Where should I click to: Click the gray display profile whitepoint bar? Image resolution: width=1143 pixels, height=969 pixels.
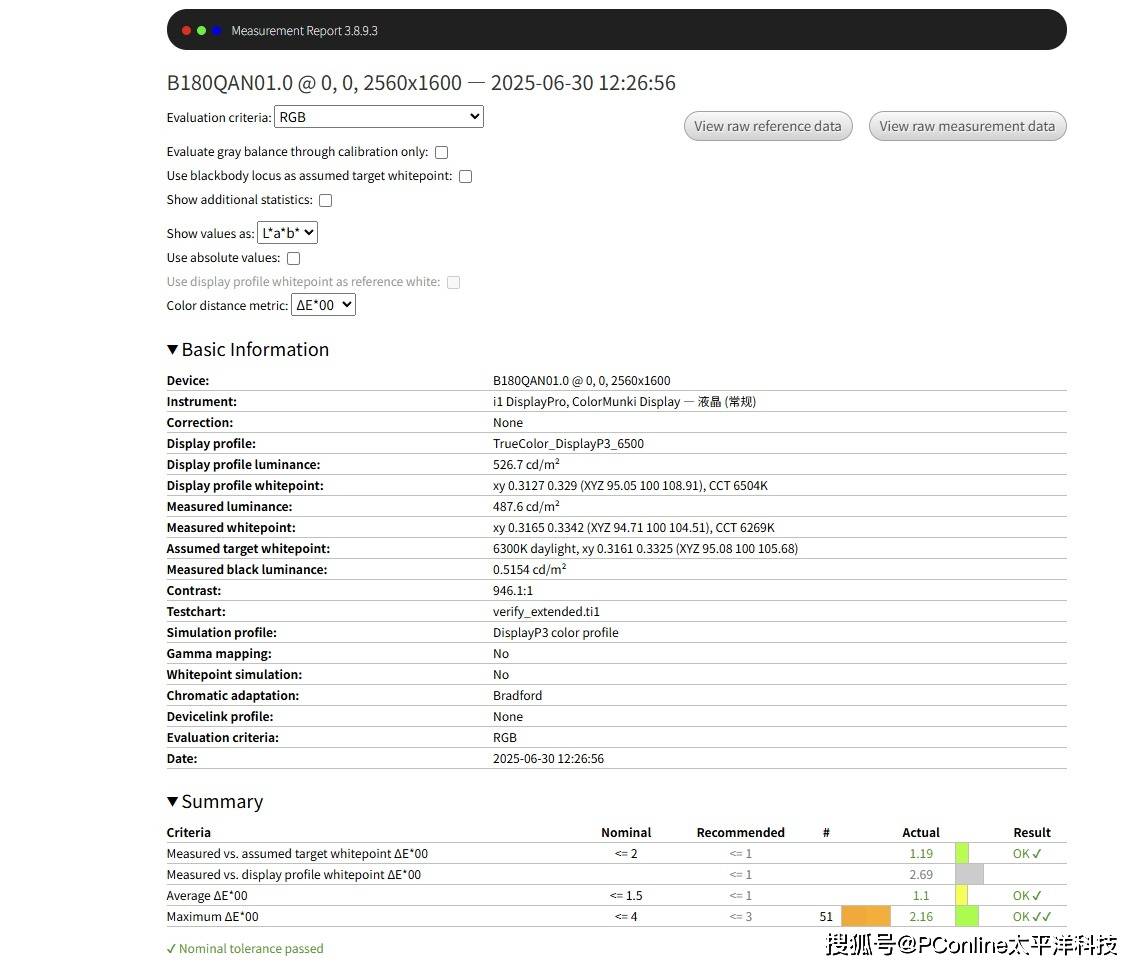[x=969, y=875]
